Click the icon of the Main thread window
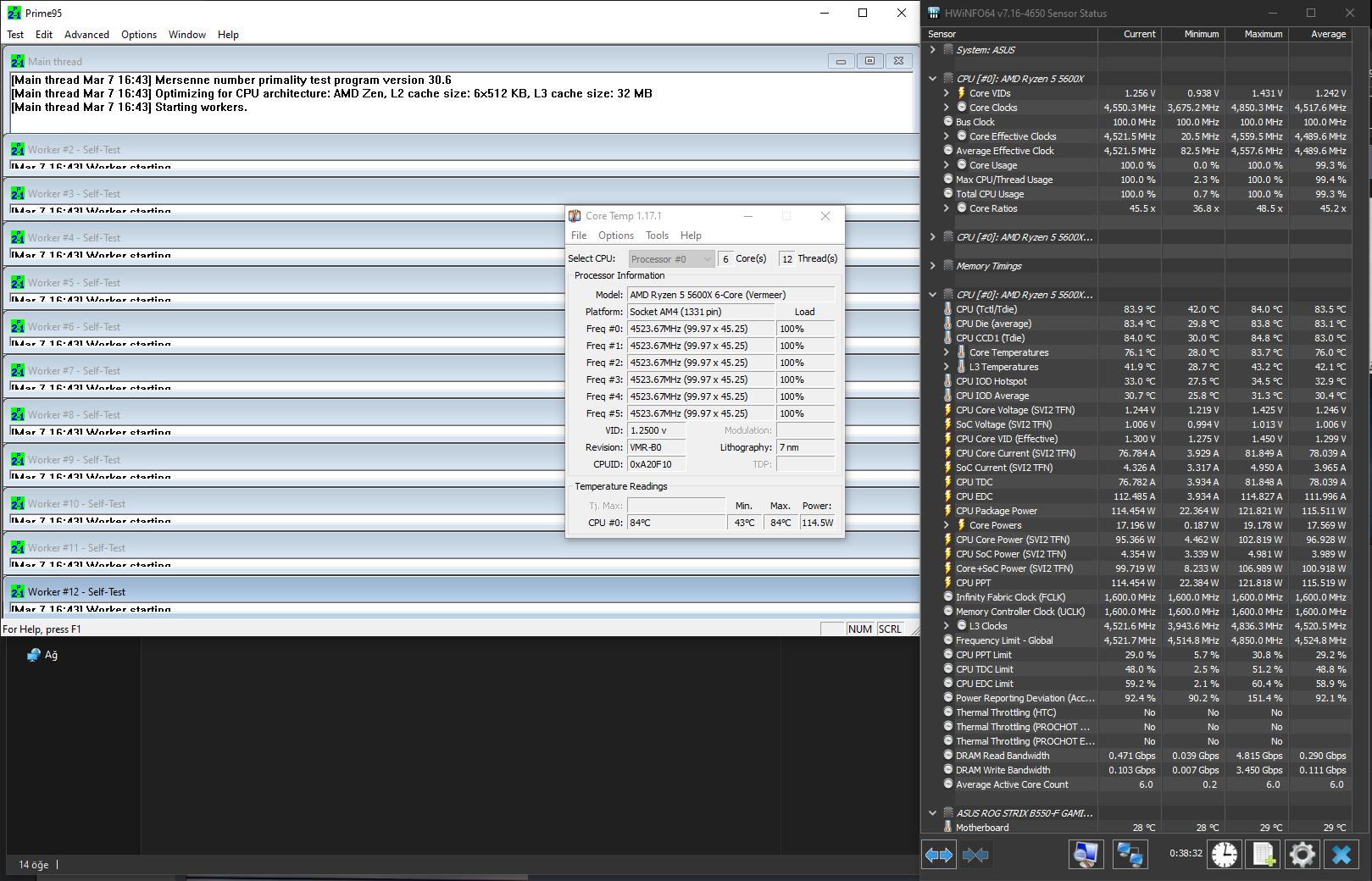This screenshot has height=881, width=1372. [x=19, y=61]
